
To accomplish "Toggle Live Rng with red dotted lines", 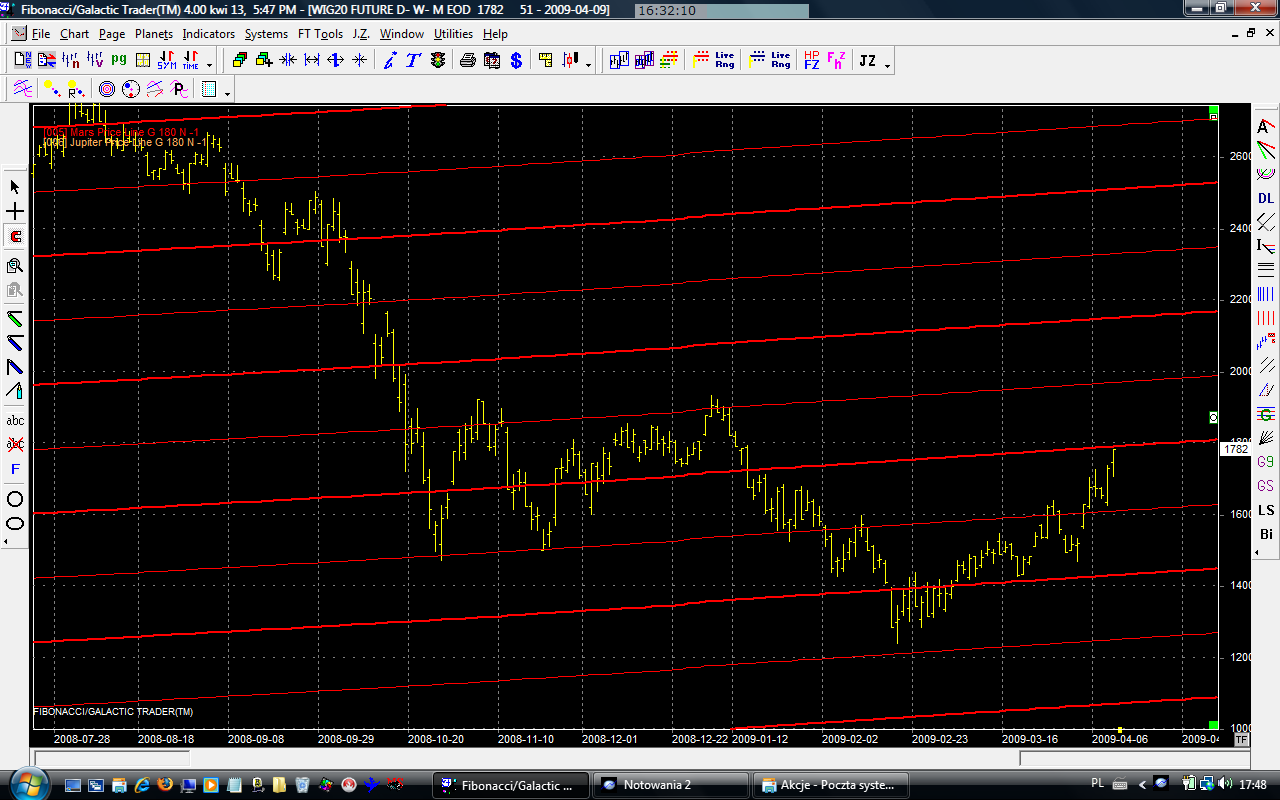I will pos(715,60).
